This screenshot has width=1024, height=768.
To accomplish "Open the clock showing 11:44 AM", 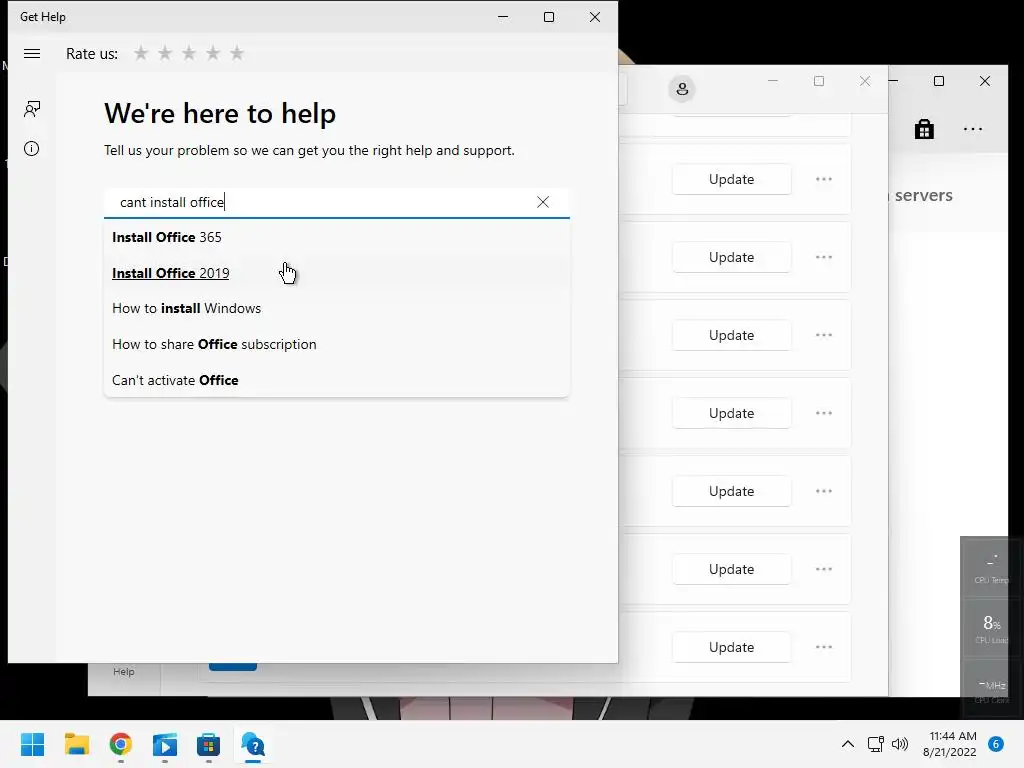I will click(x=950, y=744).
